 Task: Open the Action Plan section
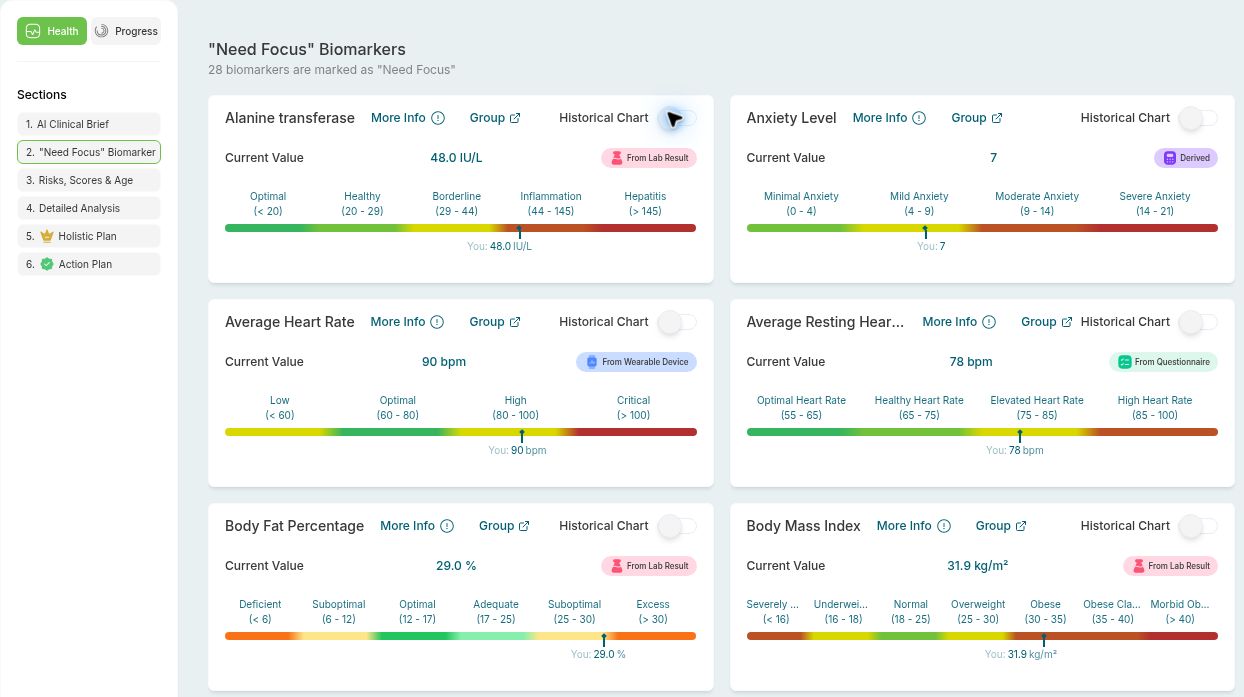[x=89, y=264]
